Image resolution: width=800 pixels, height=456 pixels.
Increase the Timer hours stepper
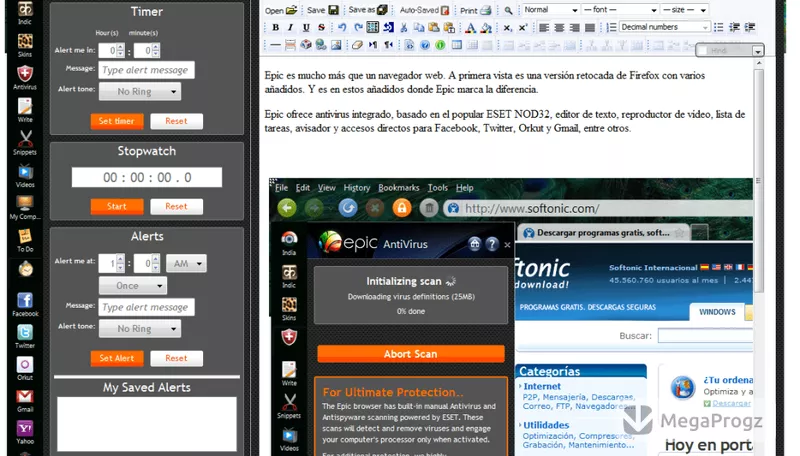click(120, 47)
